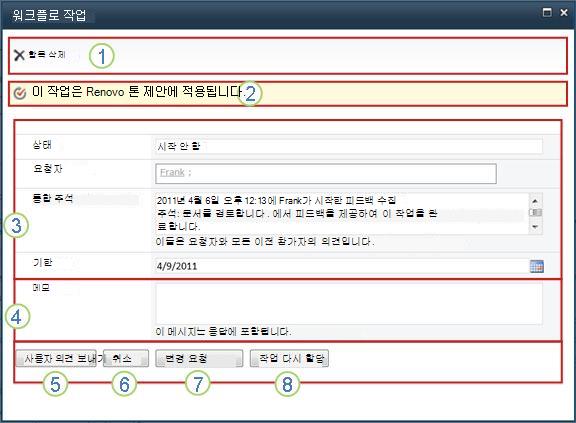
Task: Click the 사용자 의견 보내기 button
Action: pyautogui.click(x=56, y=358)
